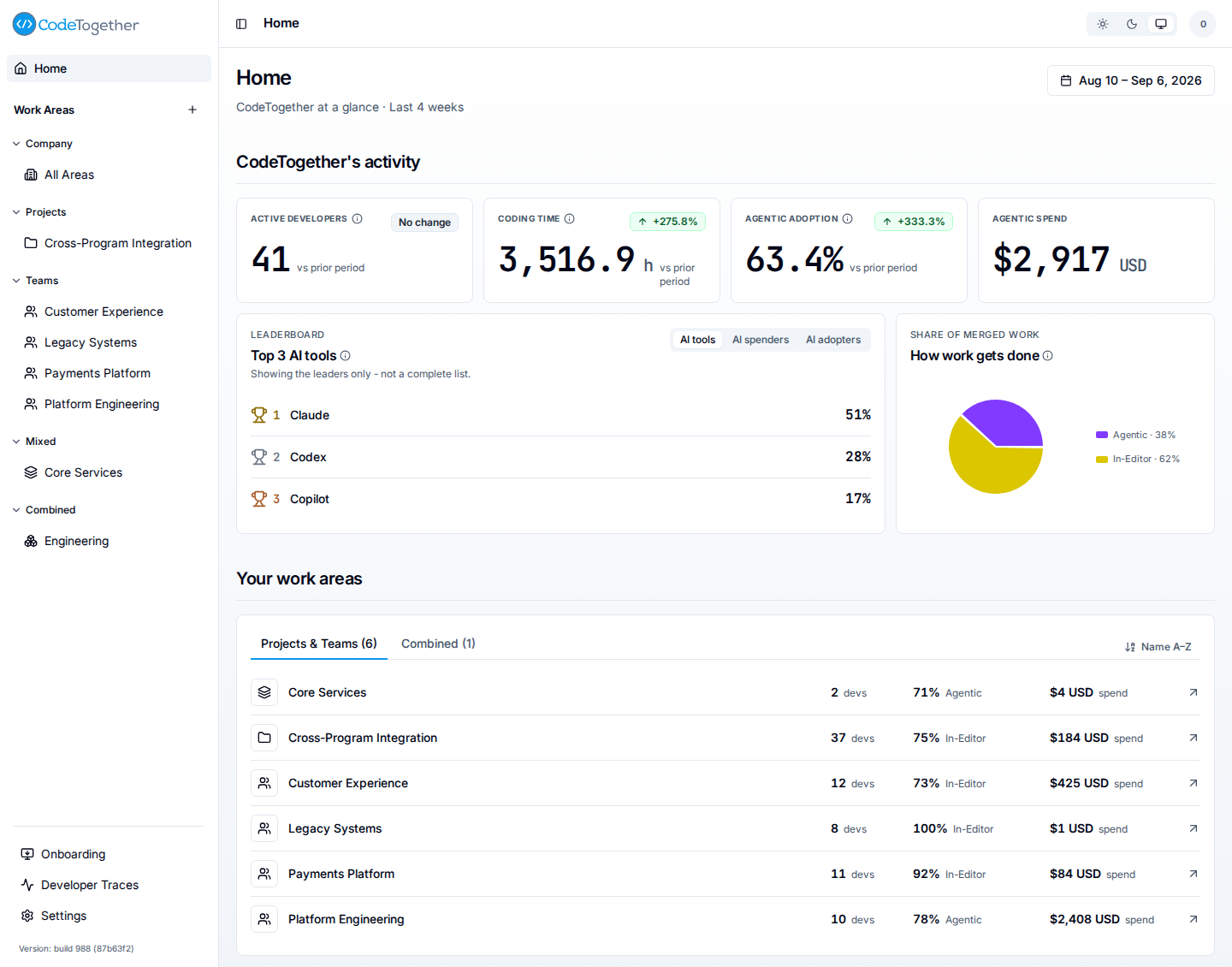Open Onboarding from the sidebar

(109, 854)
